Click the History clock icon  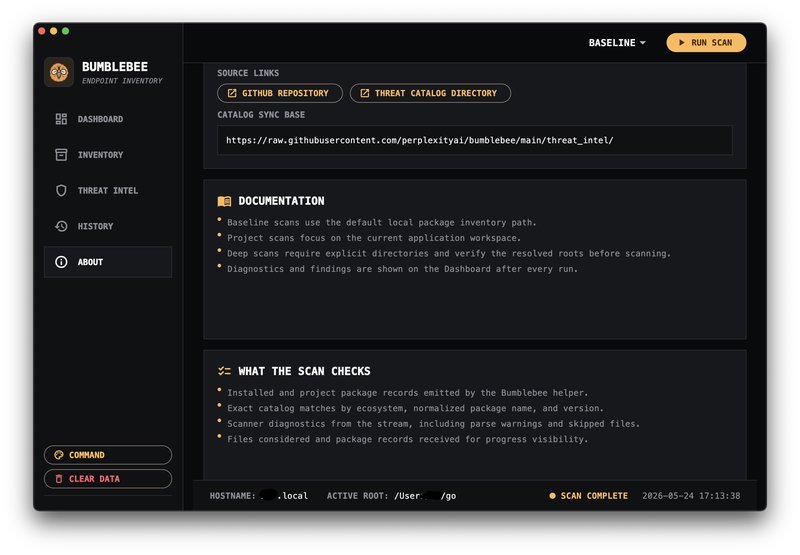point(61,226)
